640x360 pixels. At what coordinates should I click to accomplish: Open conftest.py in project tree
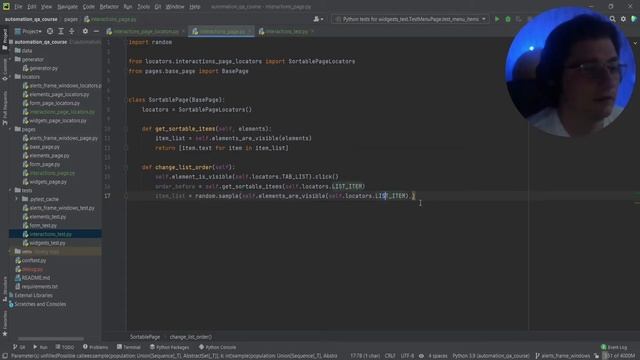point(31,260)
